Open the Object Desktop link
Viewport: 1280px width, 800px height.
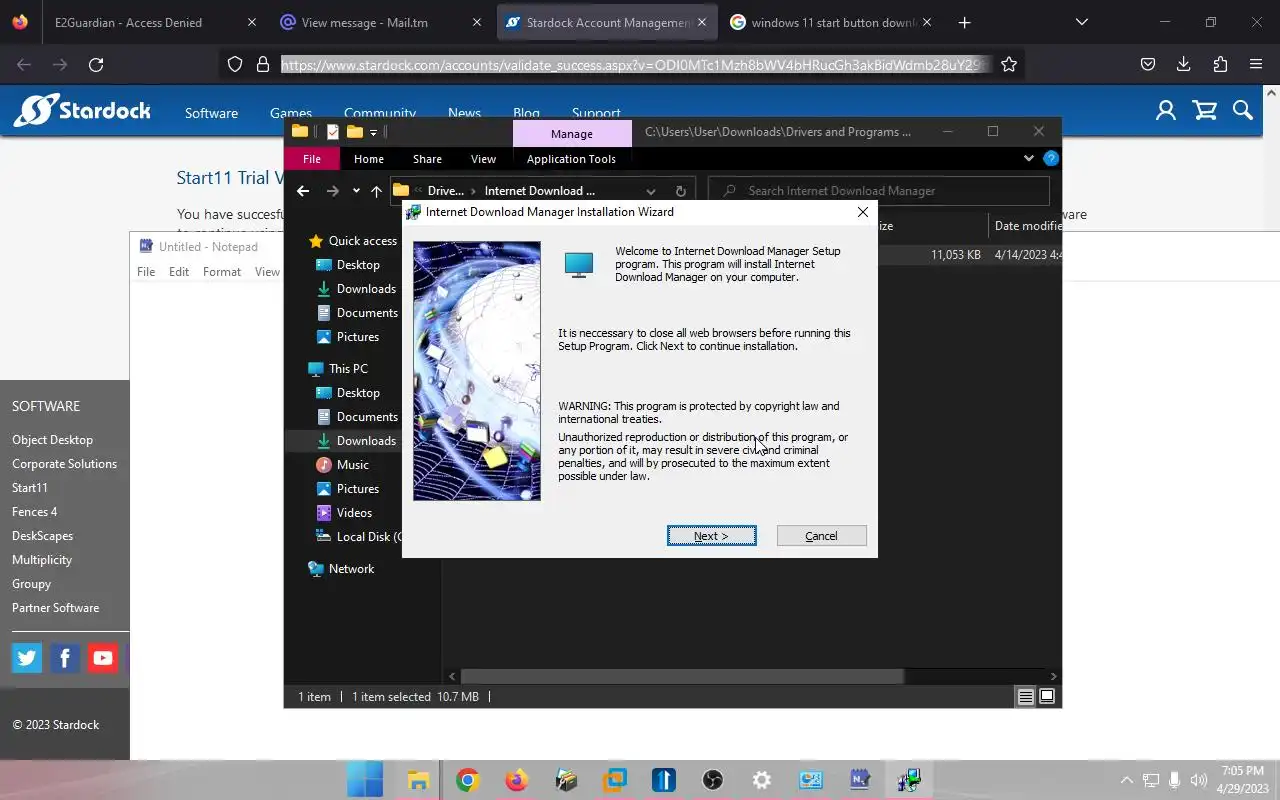pos(52,440)
